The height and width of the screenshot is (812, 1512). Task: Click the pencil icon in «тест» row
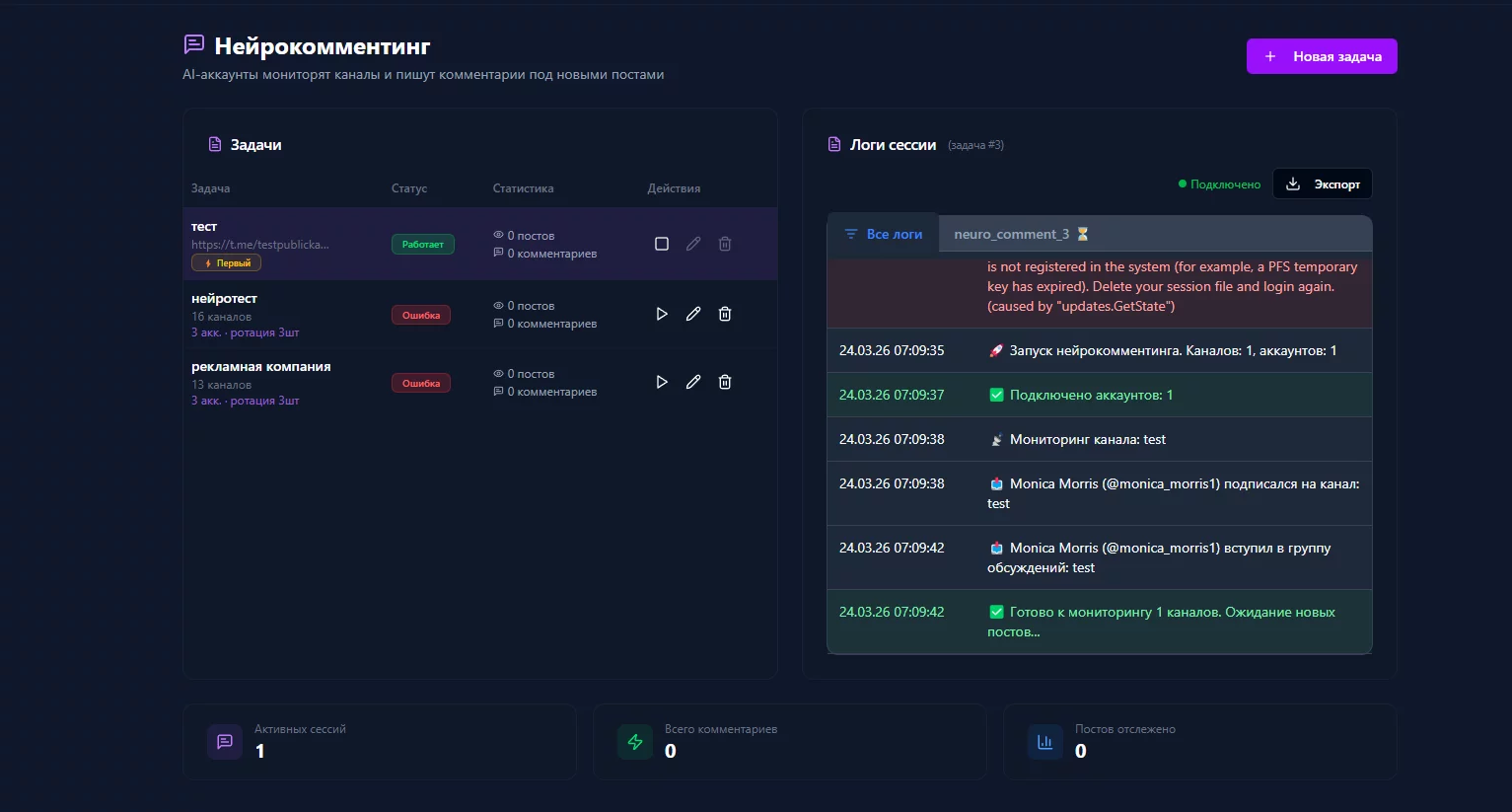point(693,244)
